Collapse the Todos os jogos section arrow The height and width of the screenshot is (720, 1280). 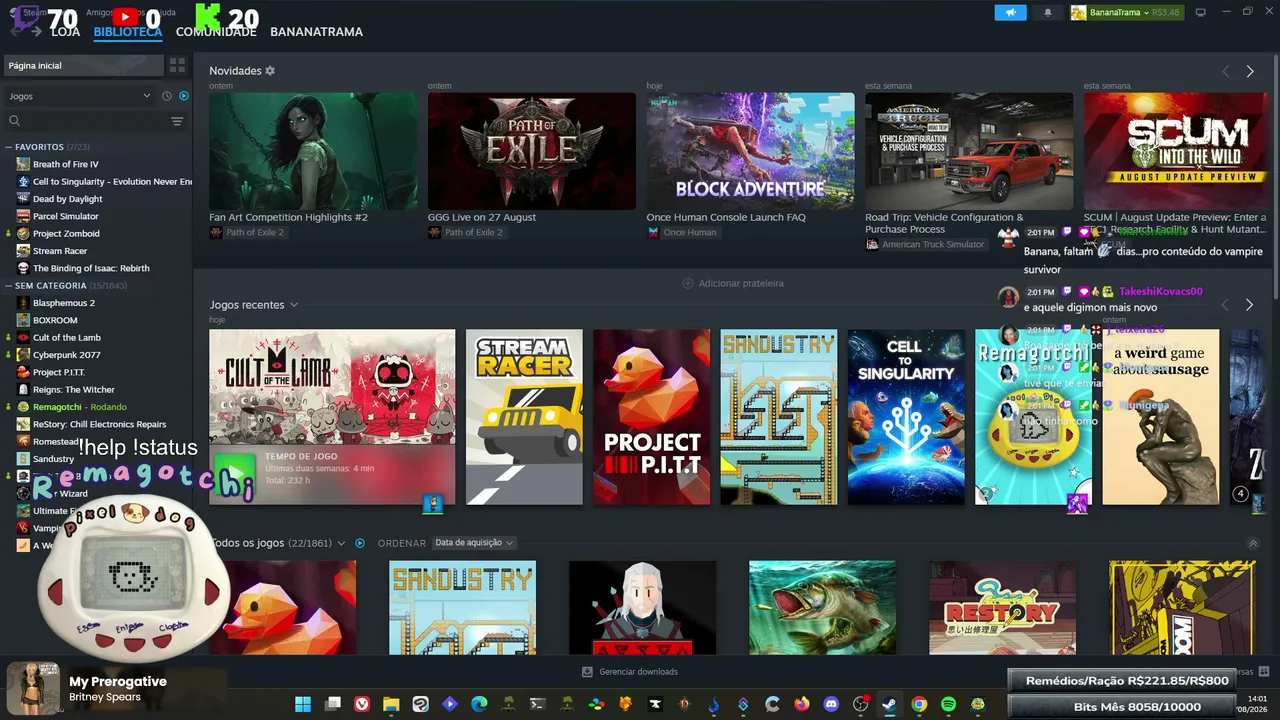pos(1253,543)
